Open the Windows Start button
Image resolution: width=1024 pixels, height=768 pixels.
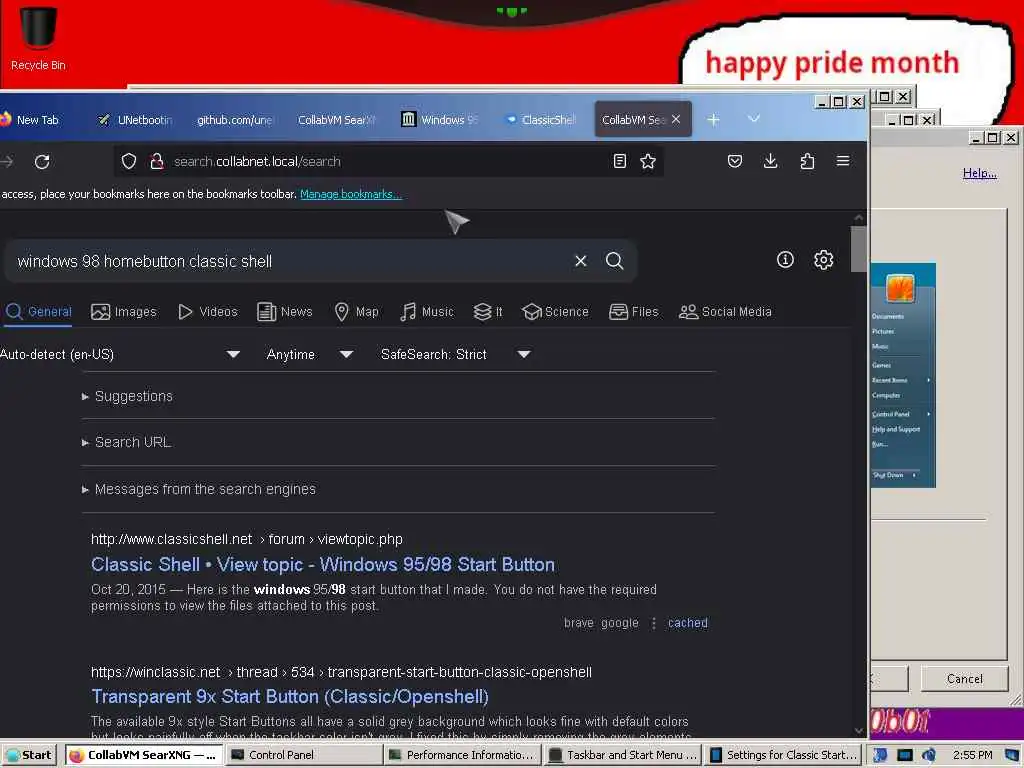30,755
